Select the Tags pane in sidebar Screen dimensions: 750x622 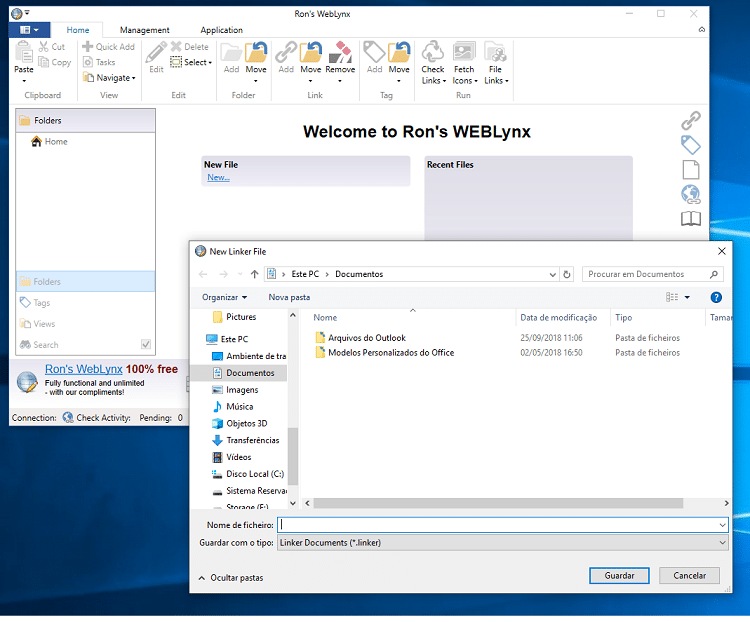[x=86, y=302]
